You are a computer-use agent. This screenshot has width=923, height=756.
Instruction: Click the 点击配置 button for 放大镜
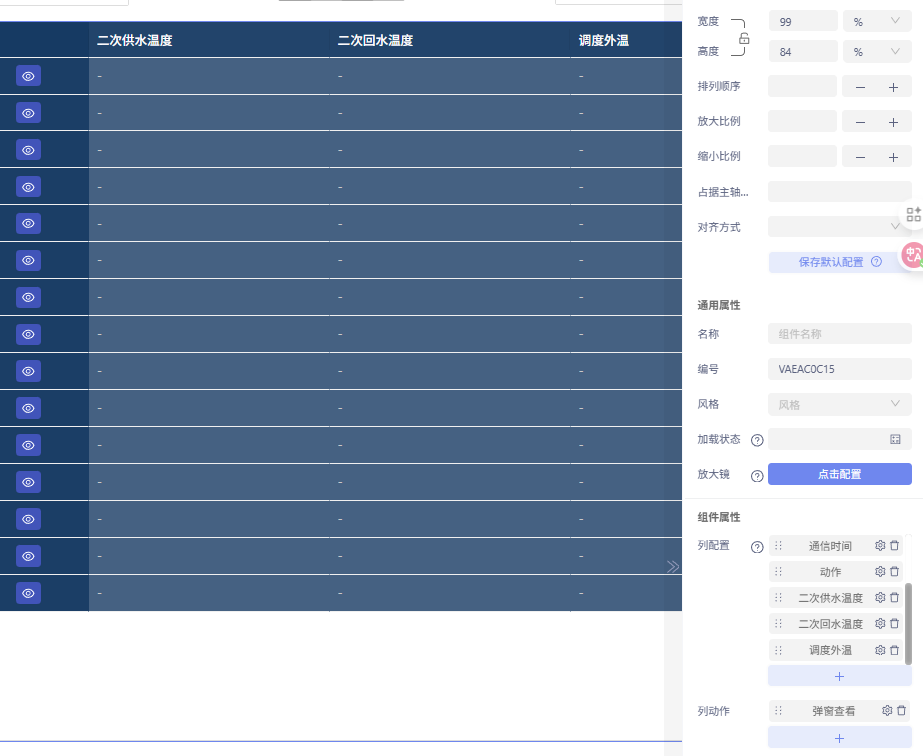(839, 474)
